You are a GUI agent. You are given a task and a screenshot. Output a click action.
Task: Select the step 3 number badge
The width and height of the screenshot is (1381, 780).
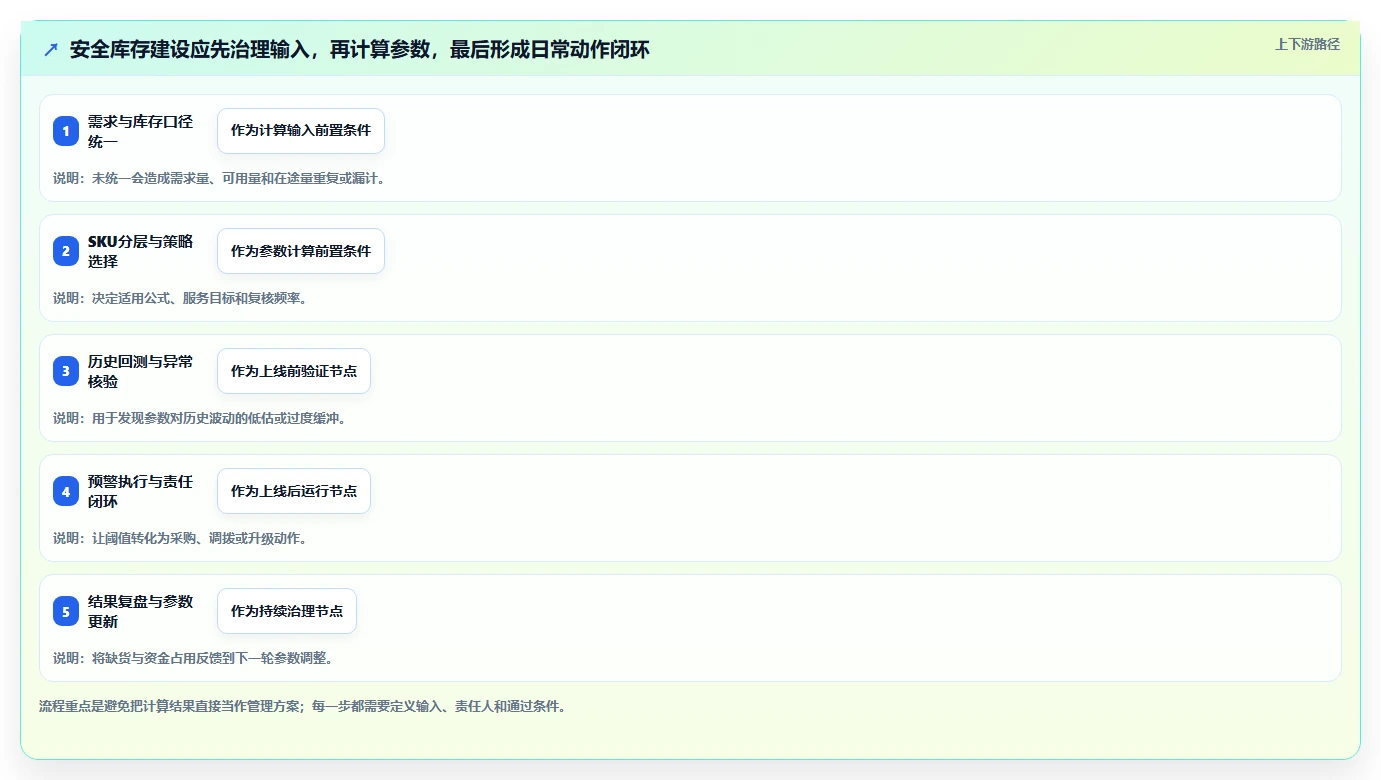point(66,371)
